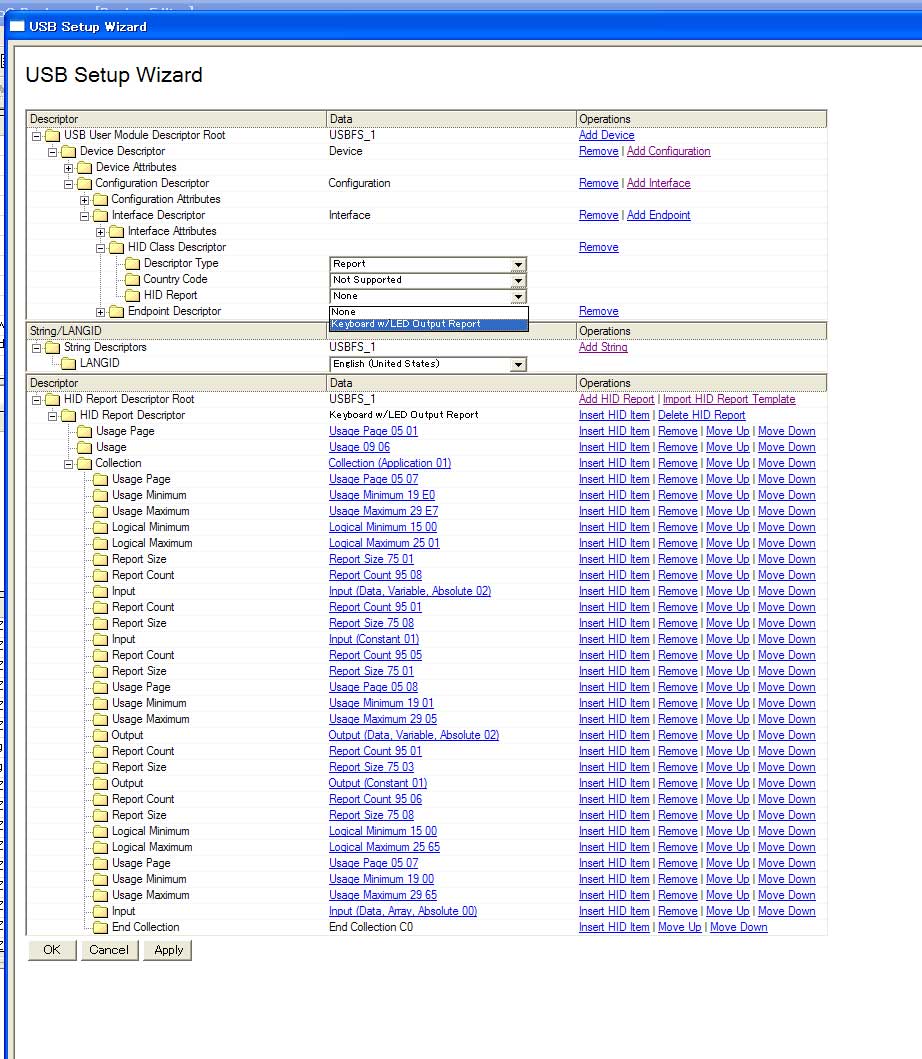Open Usage Minimum 19 E0 data link
This screenshot has width=922, height=1059.
382,495
